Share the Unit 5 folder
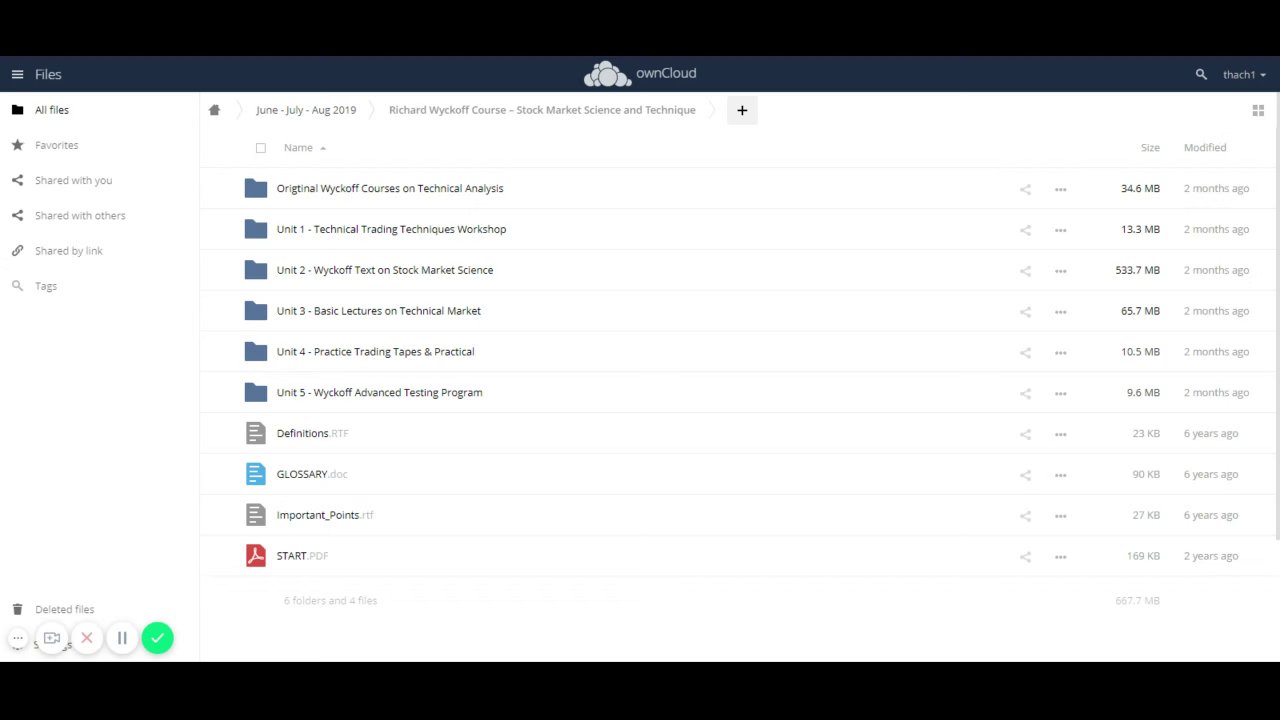This screenshot has width=1280, height=720. pyautogui.click(x=1025, y=394)
